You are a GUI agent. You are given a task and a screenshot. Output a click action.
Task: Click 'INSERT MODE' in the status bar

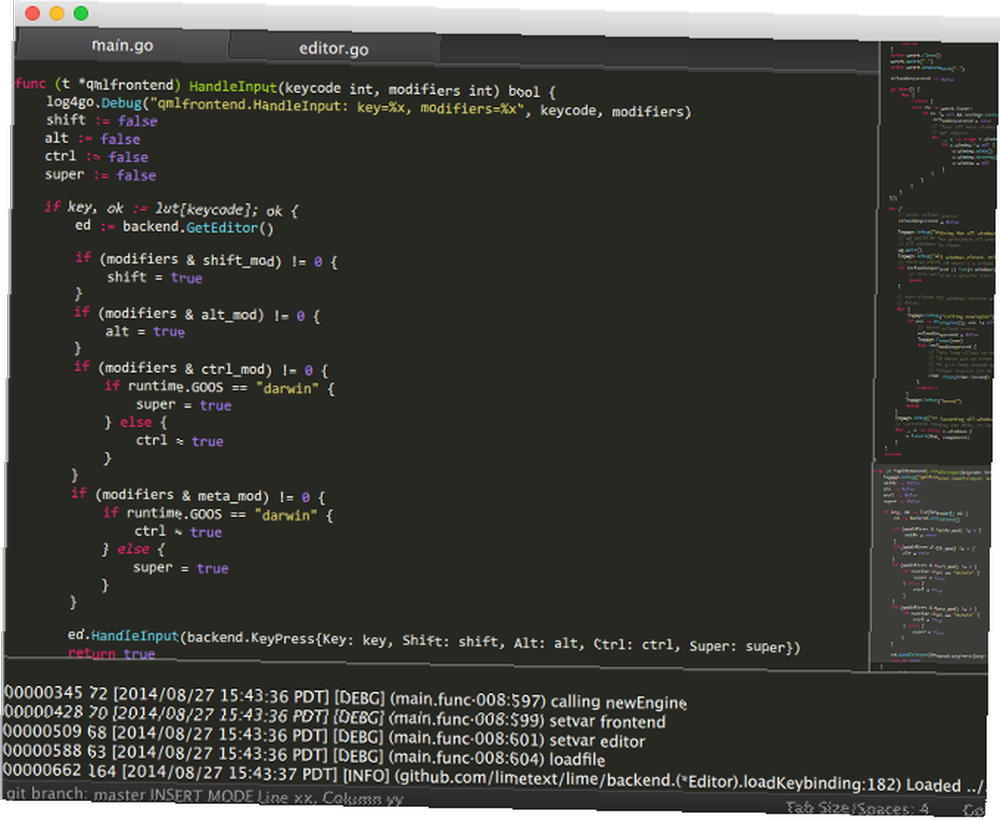(201, 796)
